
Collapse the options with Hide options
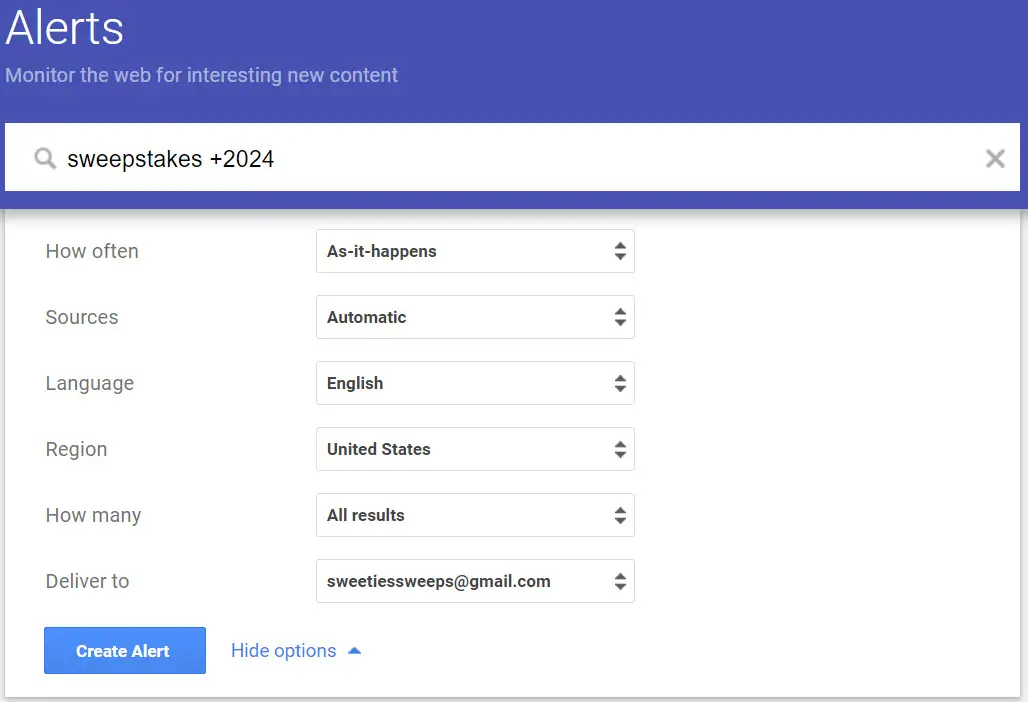tap(284, 650)
